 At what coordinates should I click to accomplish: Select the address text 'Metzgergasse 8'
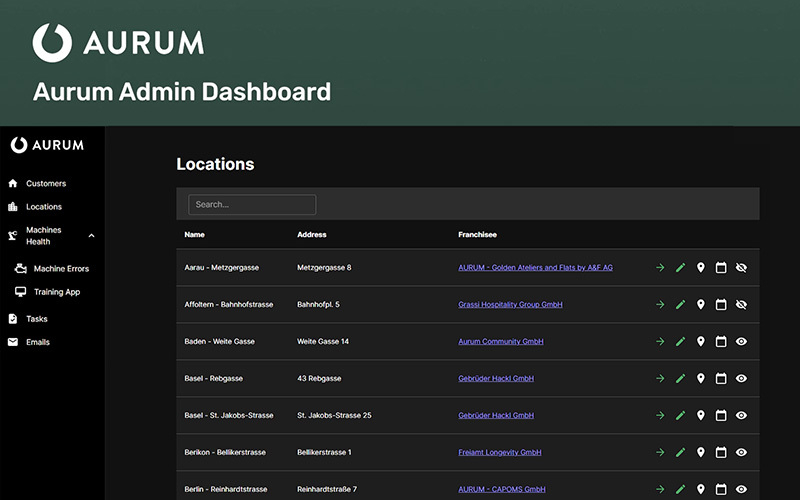pyautogui.click(x=324, y=267)
